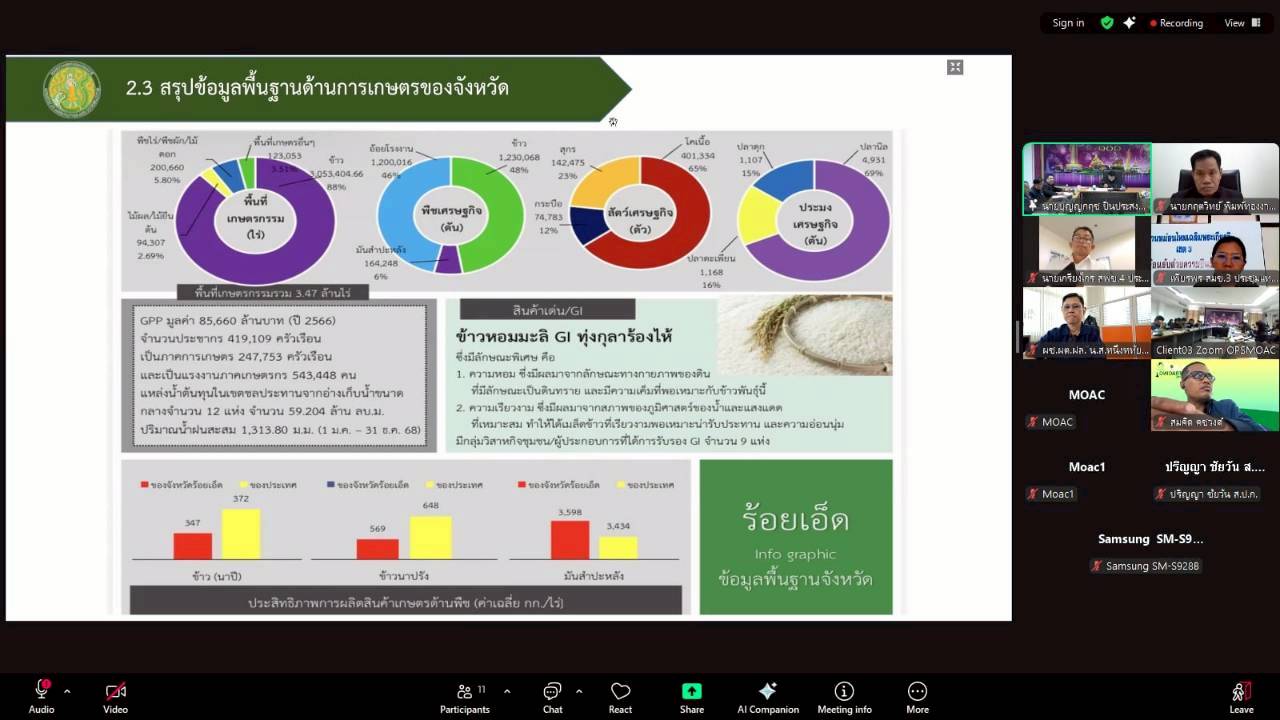Show Meeting info details
This screenshot has width=1280, height=720.
click(843, 697)
